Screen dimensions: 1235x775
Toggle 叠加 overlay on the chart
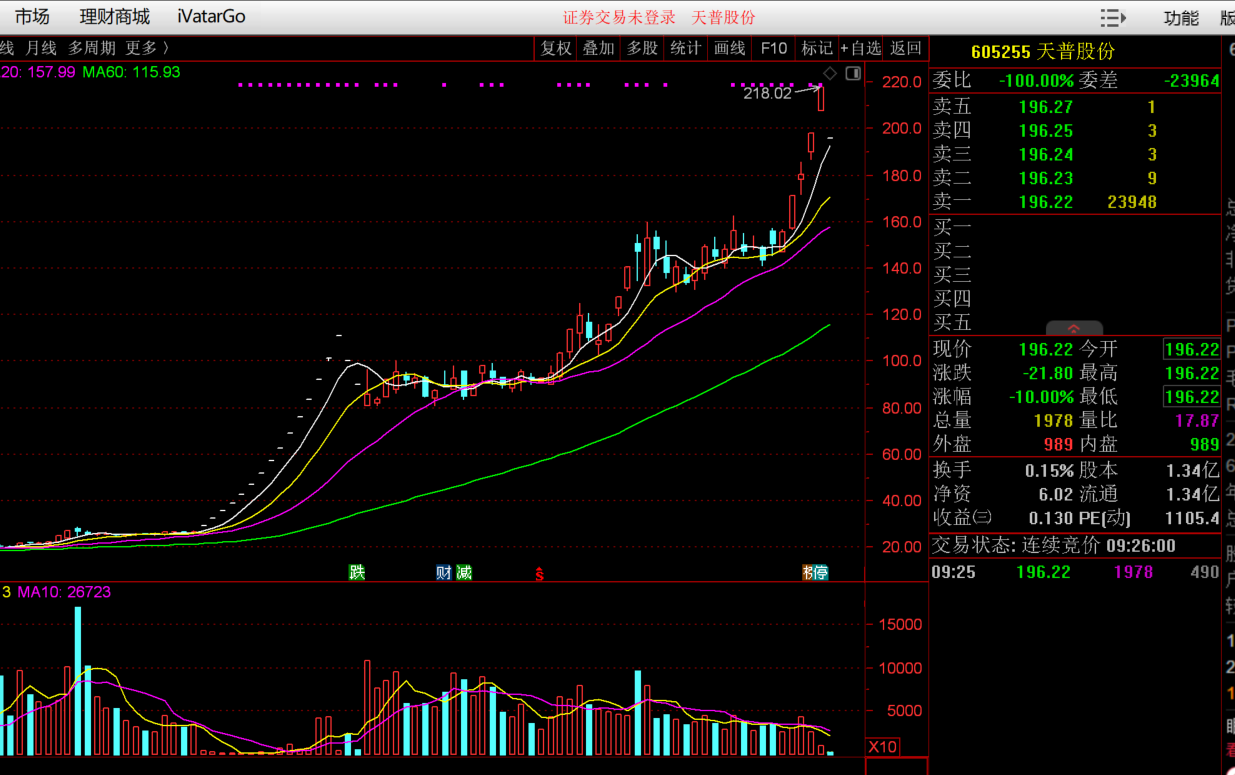coord(599,48)
